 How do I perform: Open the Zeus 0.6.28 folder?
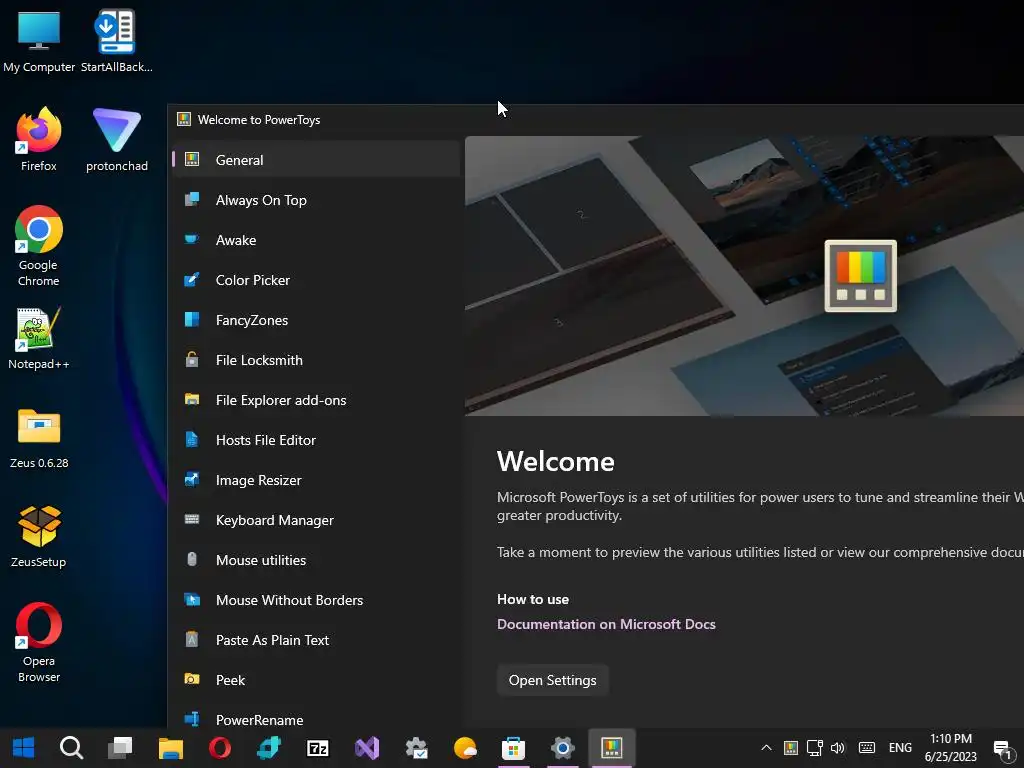pos(39,438)
